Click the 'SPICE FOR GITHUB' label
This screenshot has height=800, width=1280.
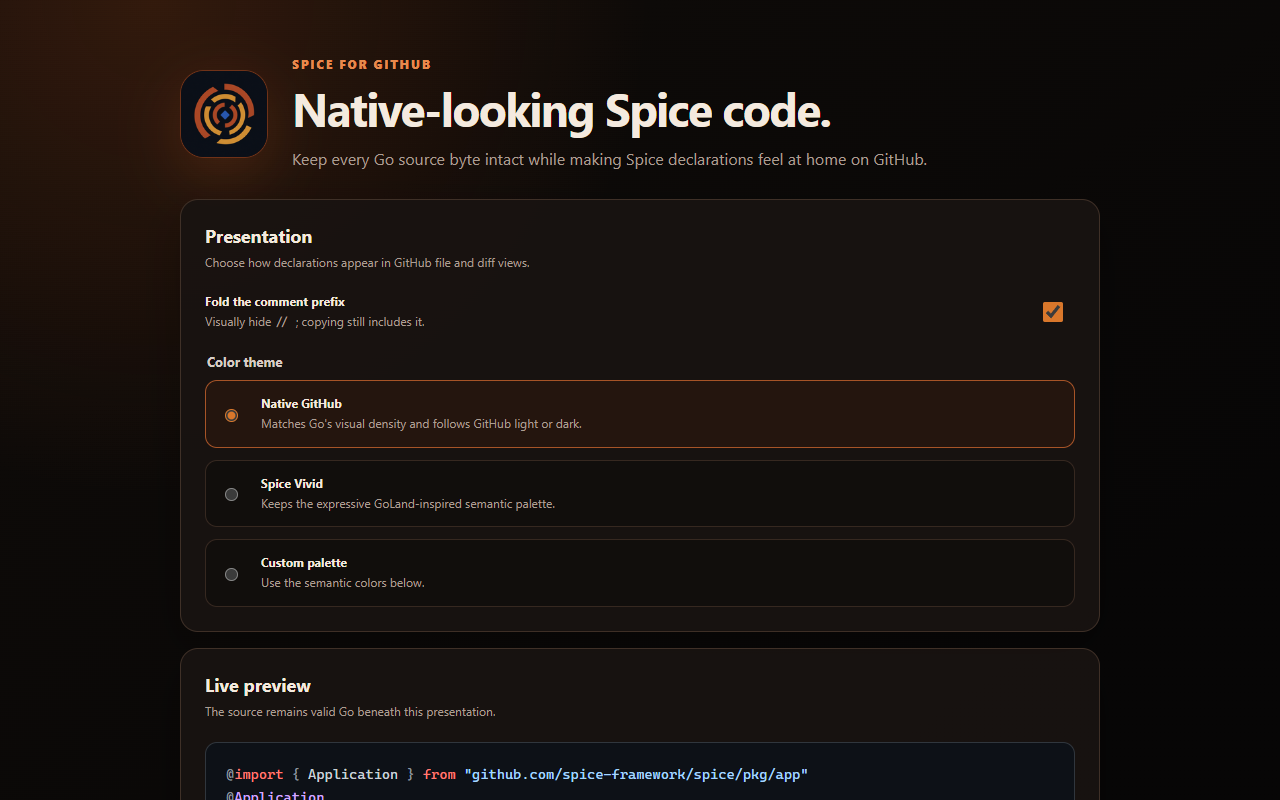point(362,65)
